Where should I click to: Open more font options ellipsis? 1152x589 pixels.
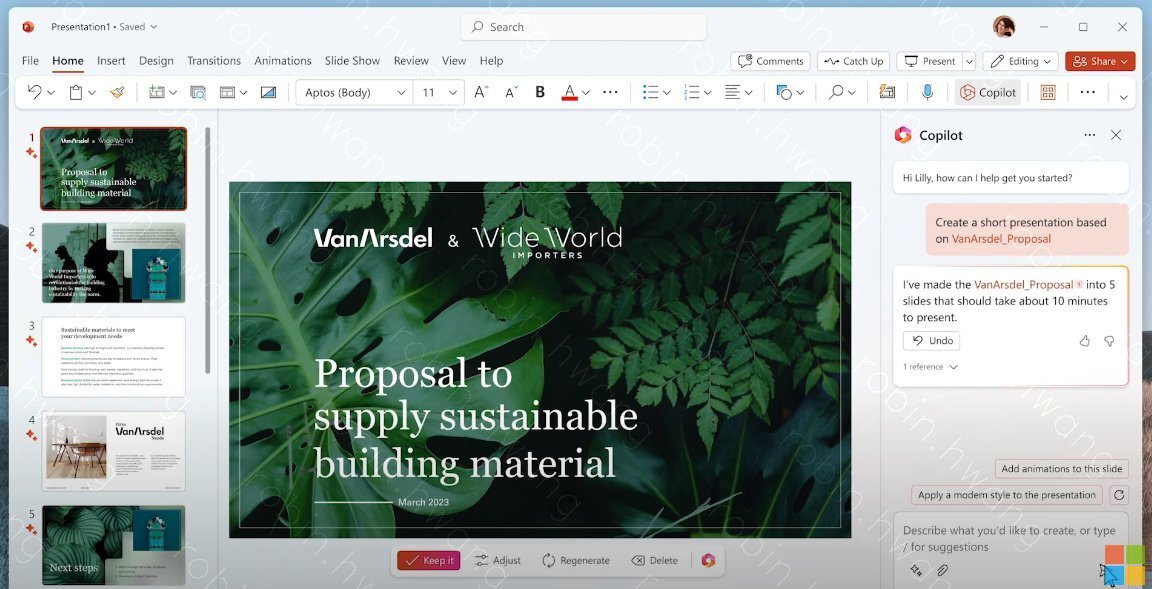pyautogui.click(x=610, y=92)
